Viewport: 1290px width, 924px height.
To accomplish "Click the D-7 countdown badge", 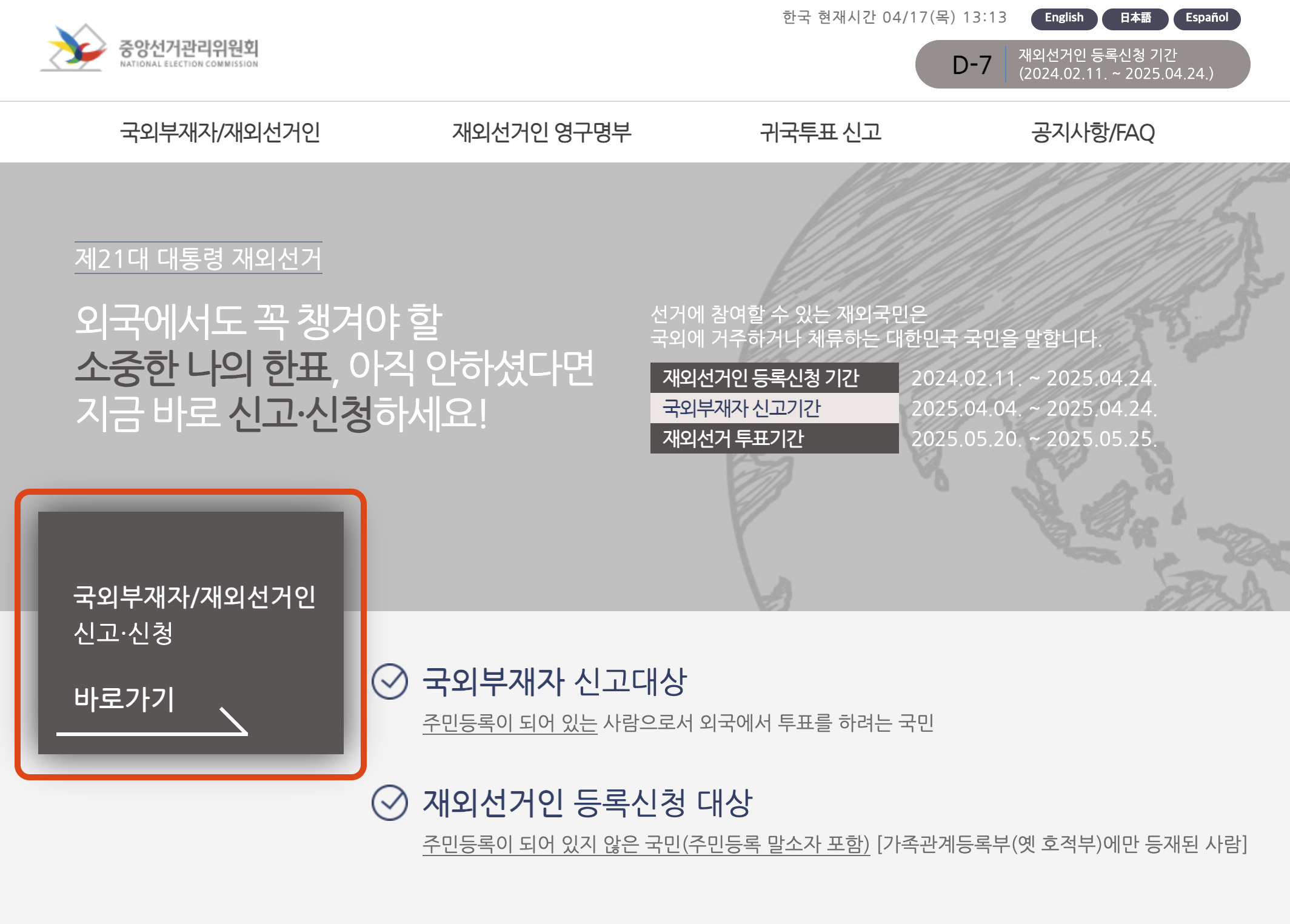I will (x=972, y=65).
